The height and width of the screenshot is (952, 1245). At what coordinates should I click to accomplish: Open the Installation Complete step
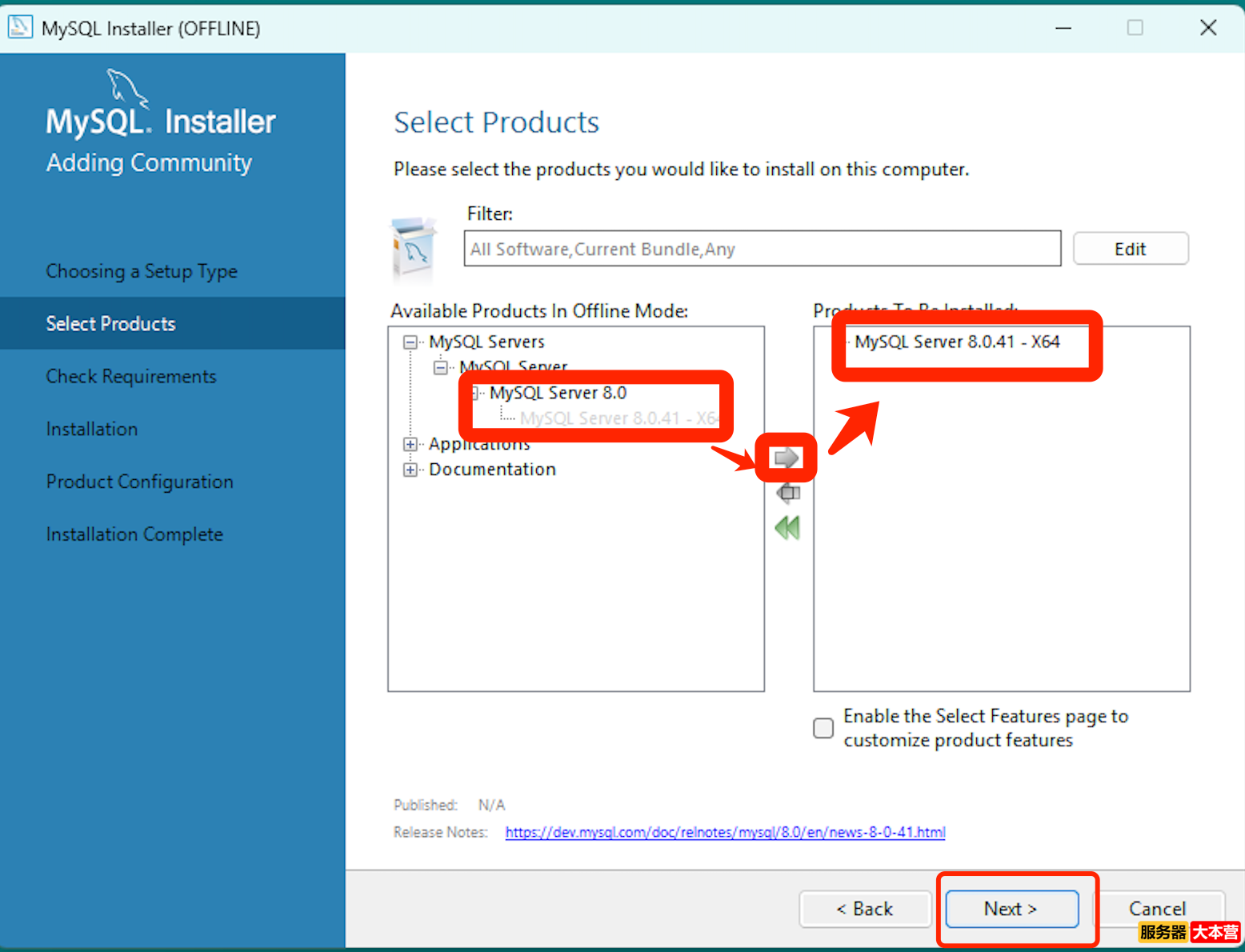134,534
